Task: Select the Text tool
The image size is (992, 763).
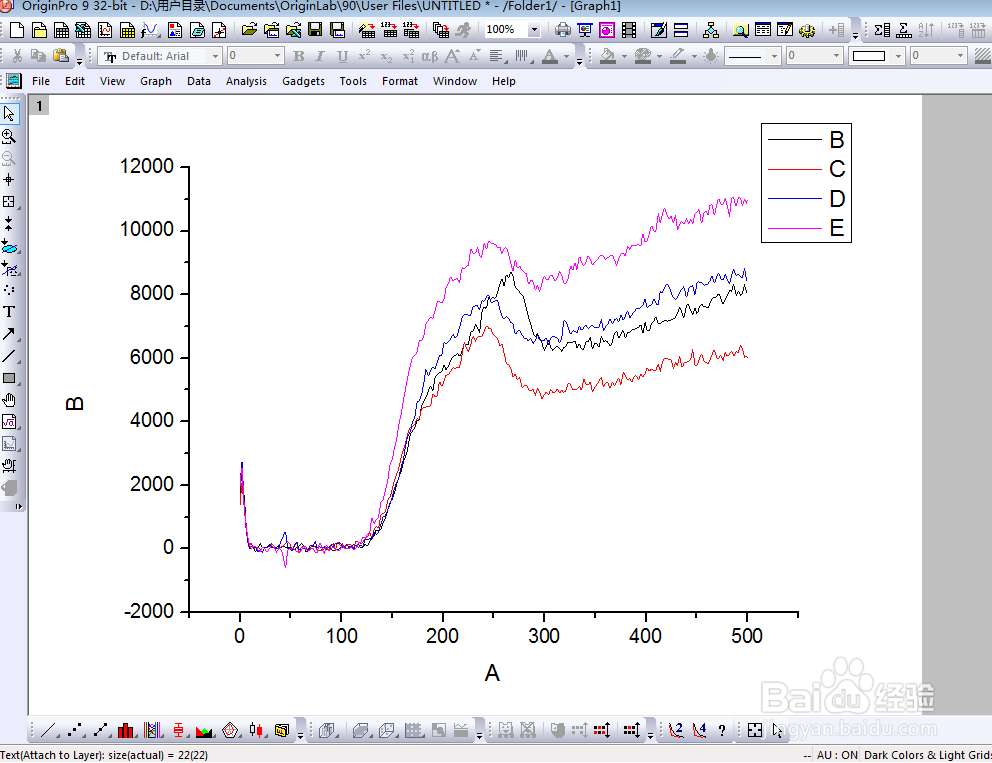Action: [x=9, y=311]
